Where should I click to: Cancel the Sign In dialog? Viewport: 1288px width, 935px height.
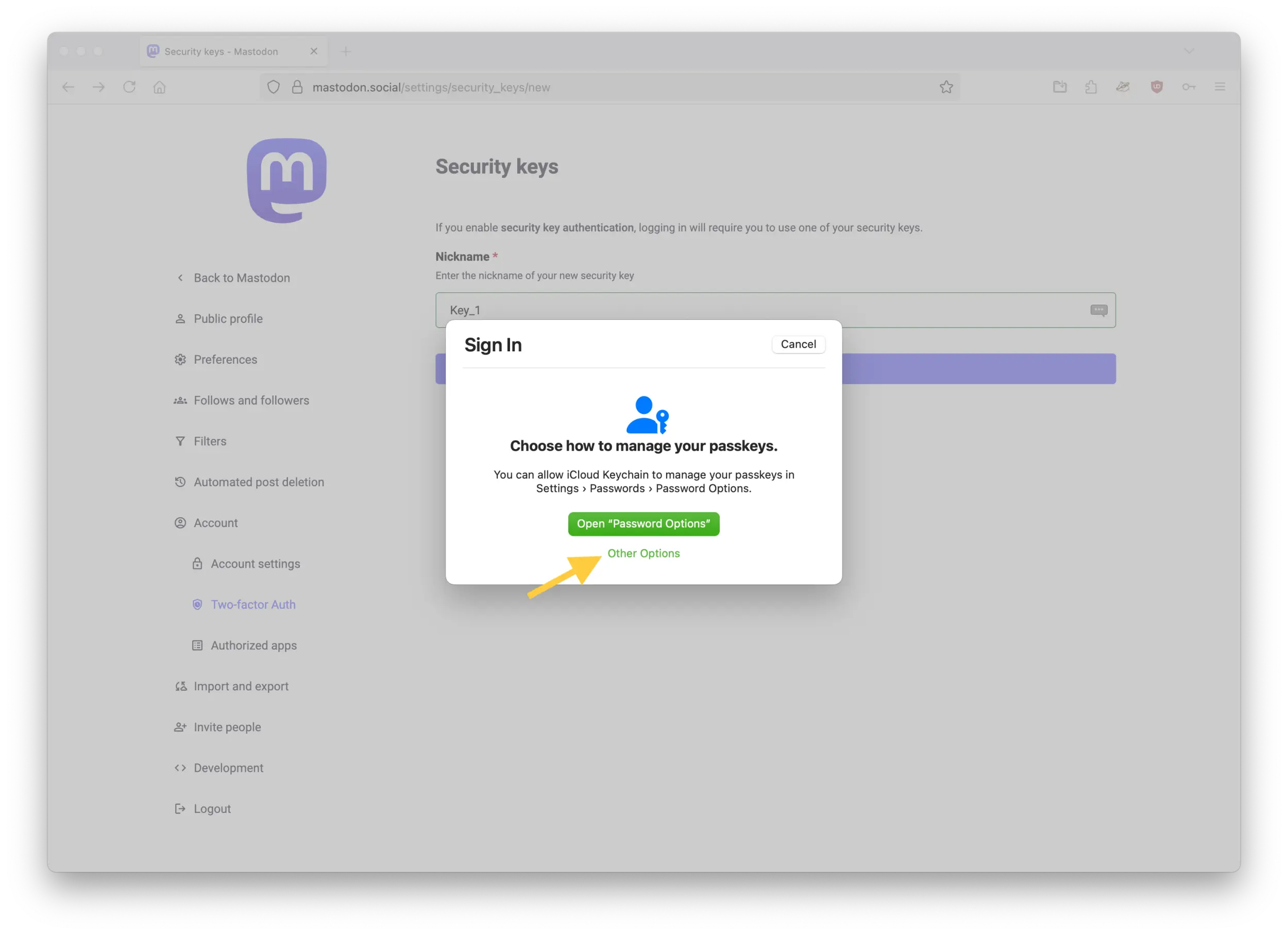(798, 344)
